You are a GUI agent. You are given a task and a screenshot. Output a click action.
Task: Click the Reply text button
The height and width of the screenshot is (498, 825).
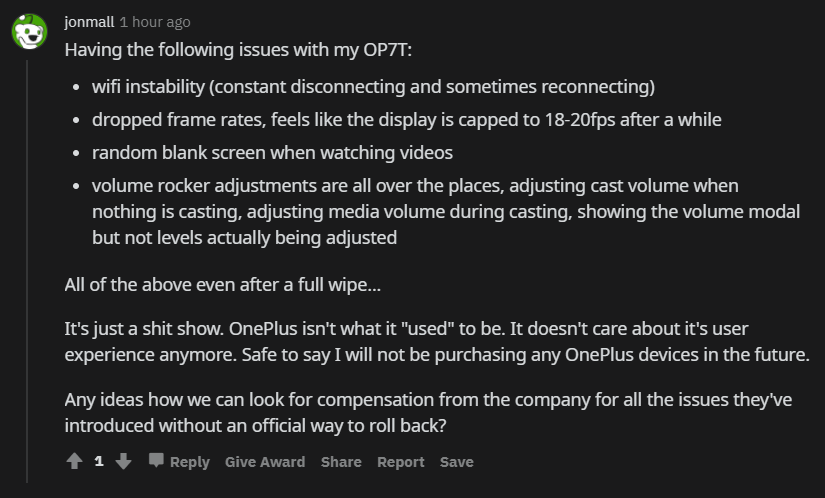(x=189, y=462)
